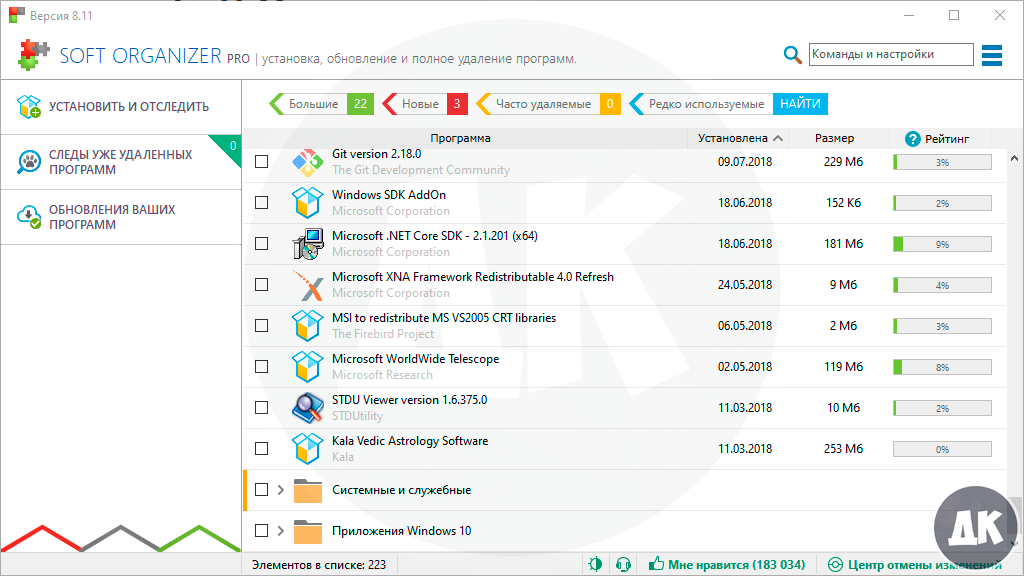1024x576 pixels.
Task: Open the УСТАНОВИТЬ И ОТСЛЕДИТЬ section
Action: (121, 107)
